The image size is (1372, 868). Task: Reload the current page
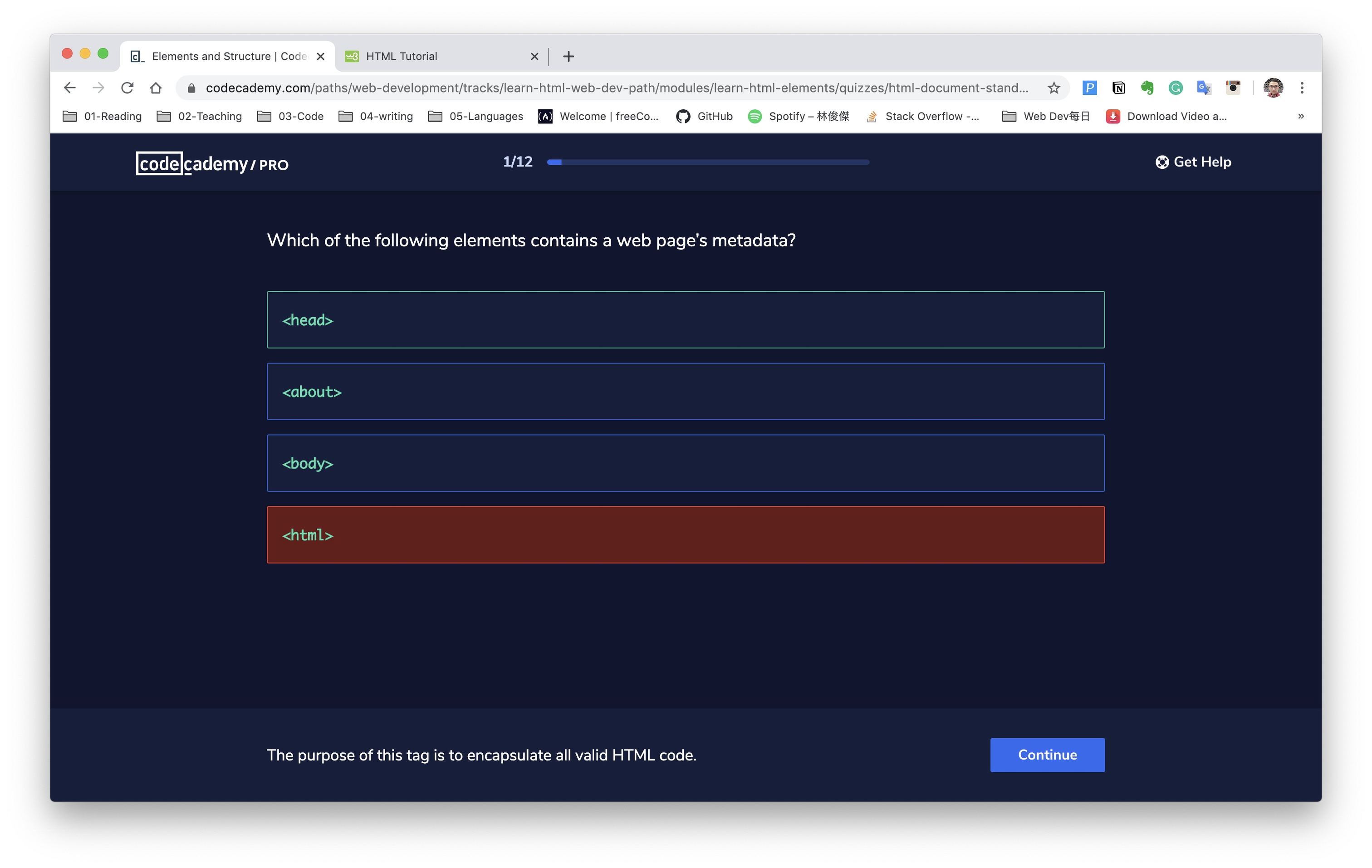[127, 88]
